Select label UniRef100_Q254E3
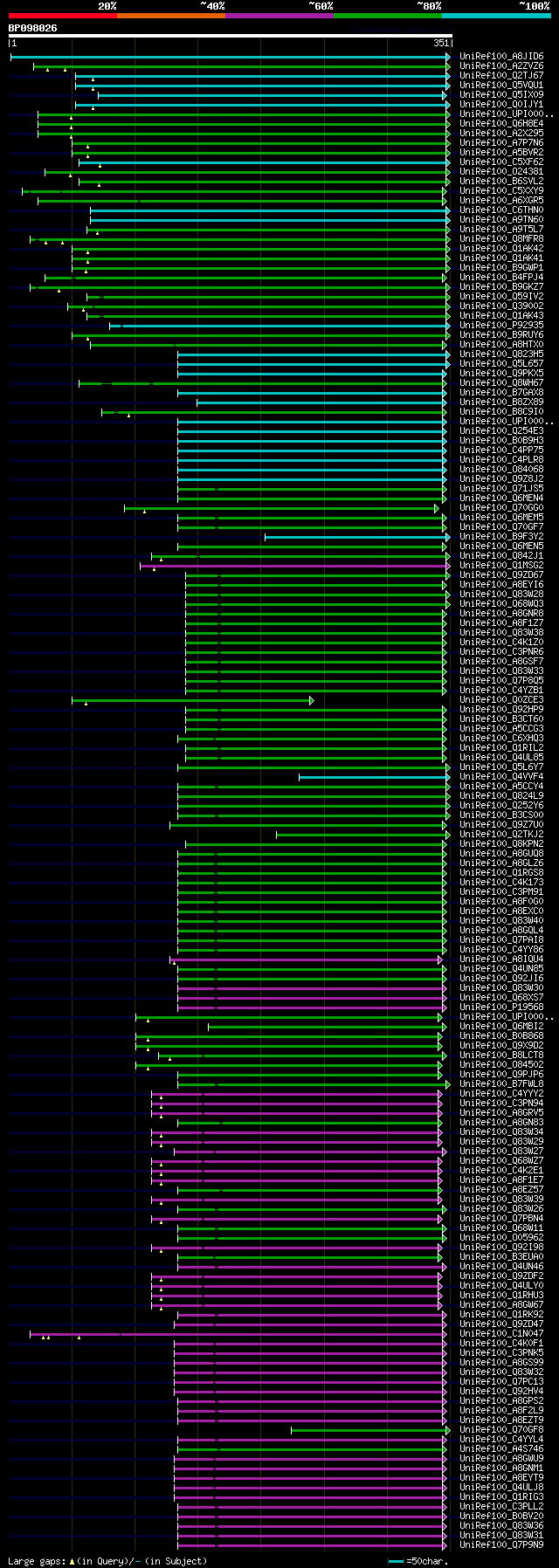 [501, 431]
